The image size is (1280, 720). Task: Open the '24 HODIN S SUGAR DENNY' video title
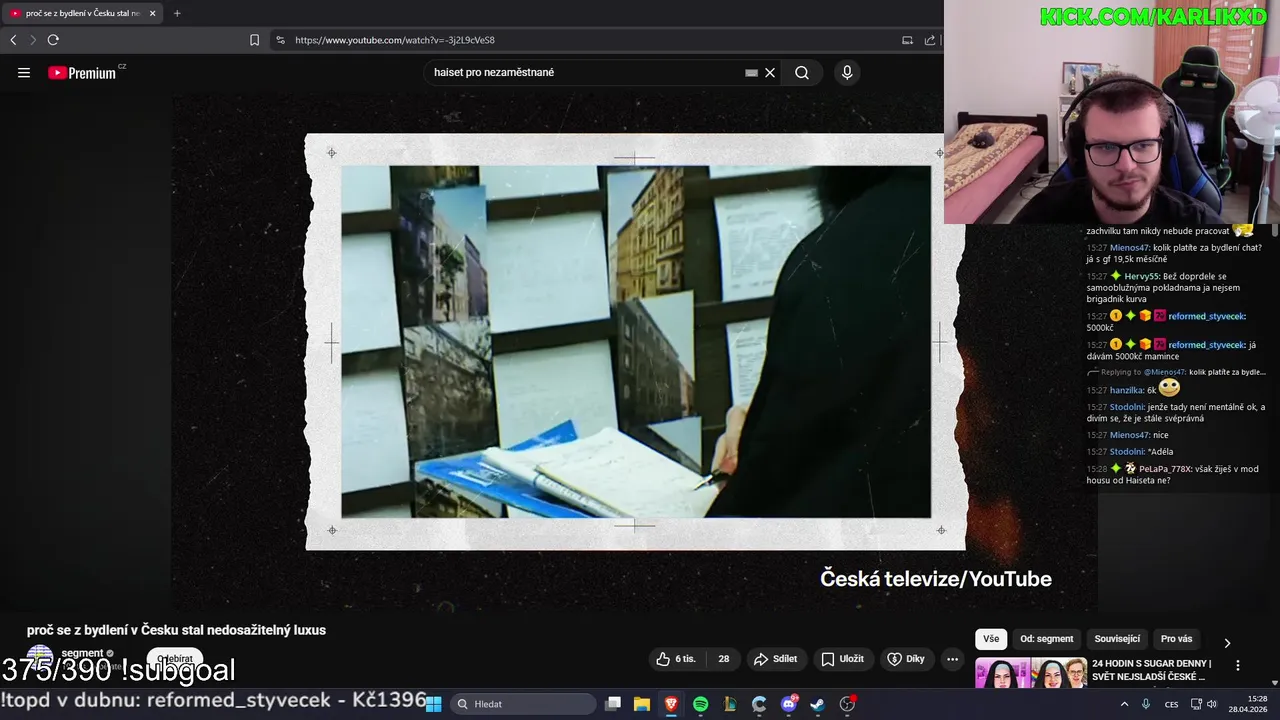(1152, 670)
